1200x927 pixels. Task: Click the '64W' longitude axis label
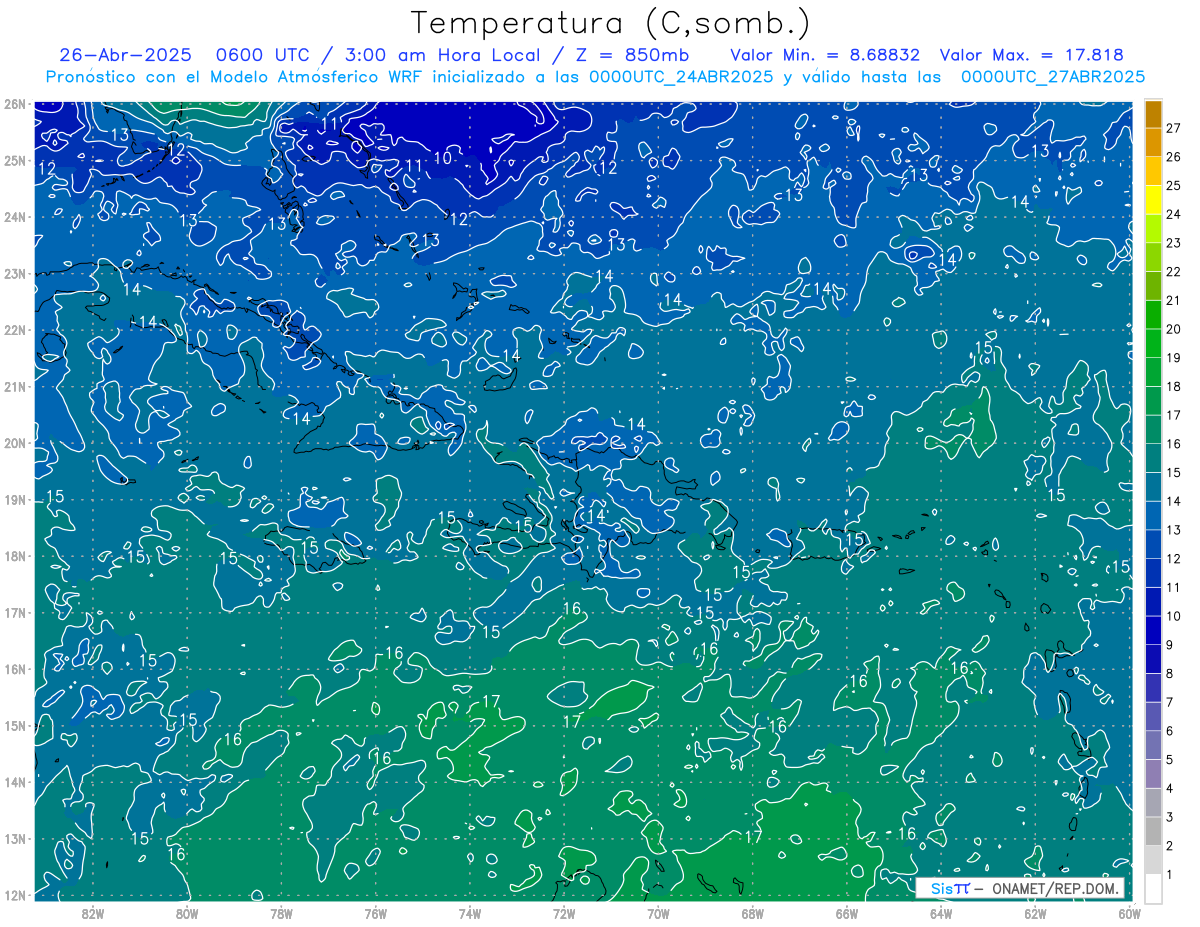click(x=940, y=913)
